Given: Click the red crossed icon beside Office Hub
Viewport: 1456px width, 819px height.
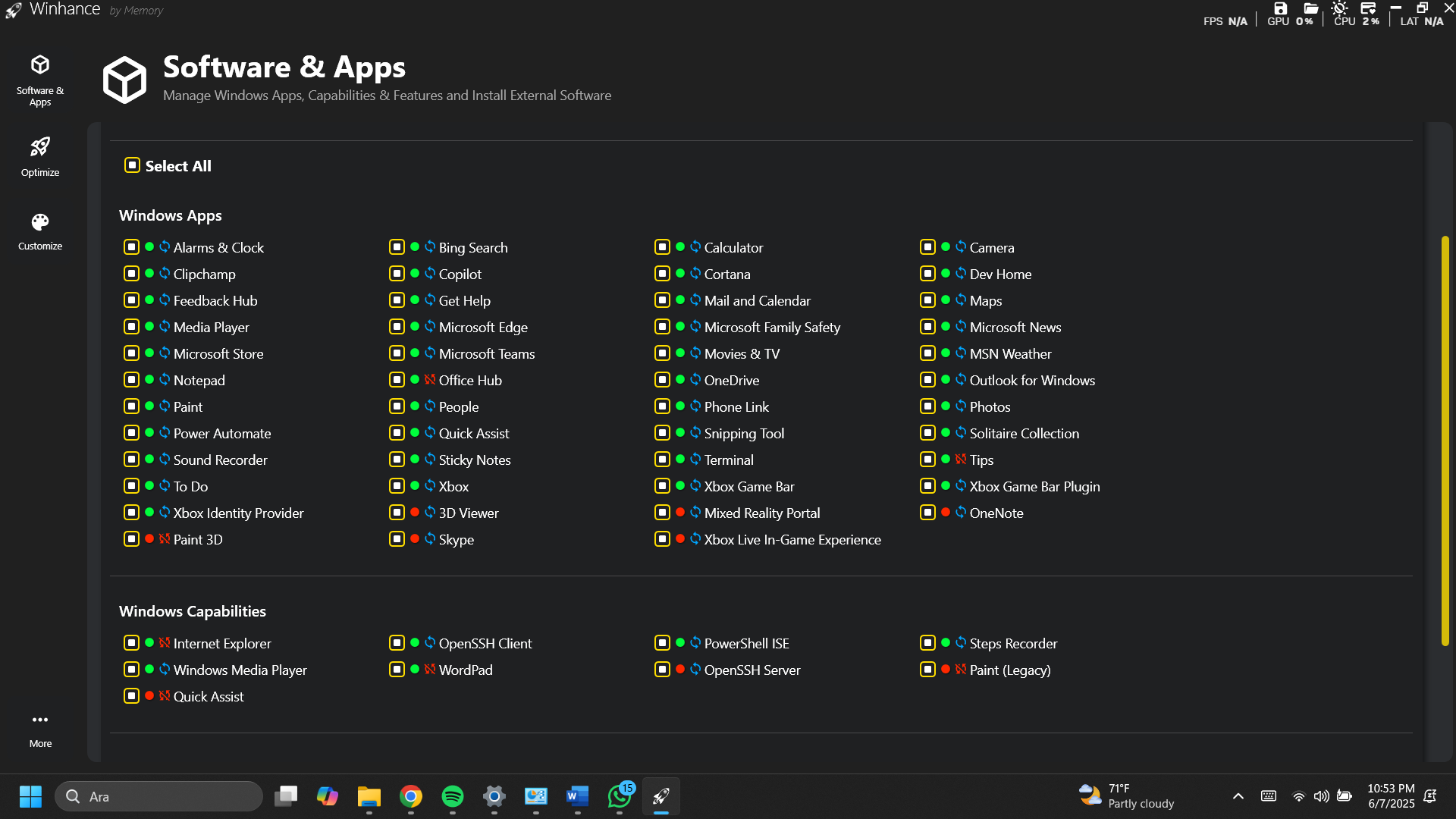Looking at the screenshot, I should point(430,379).
